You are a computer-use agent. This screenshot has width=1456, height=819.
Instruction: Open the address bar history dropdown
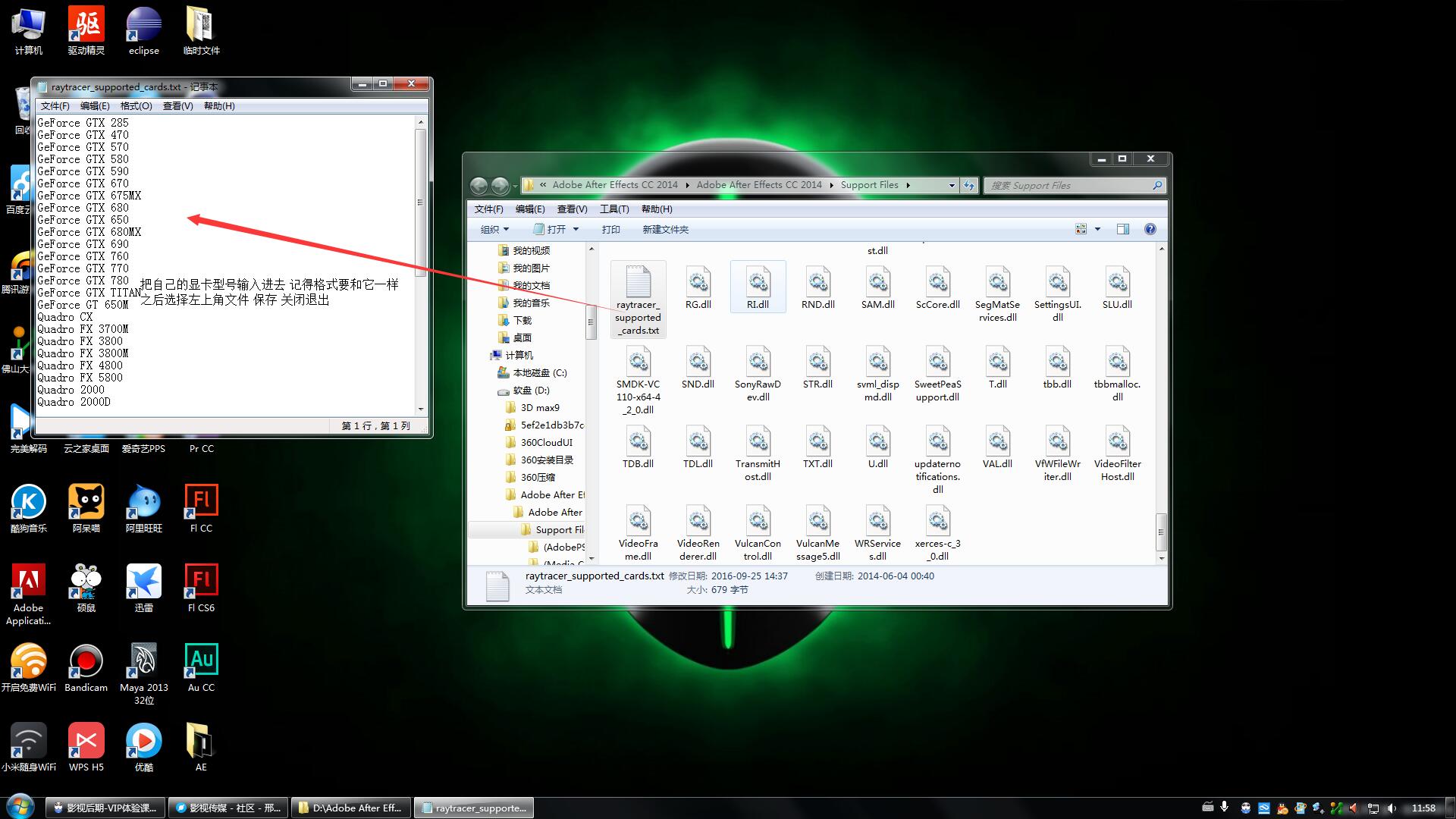click(952, 185)
